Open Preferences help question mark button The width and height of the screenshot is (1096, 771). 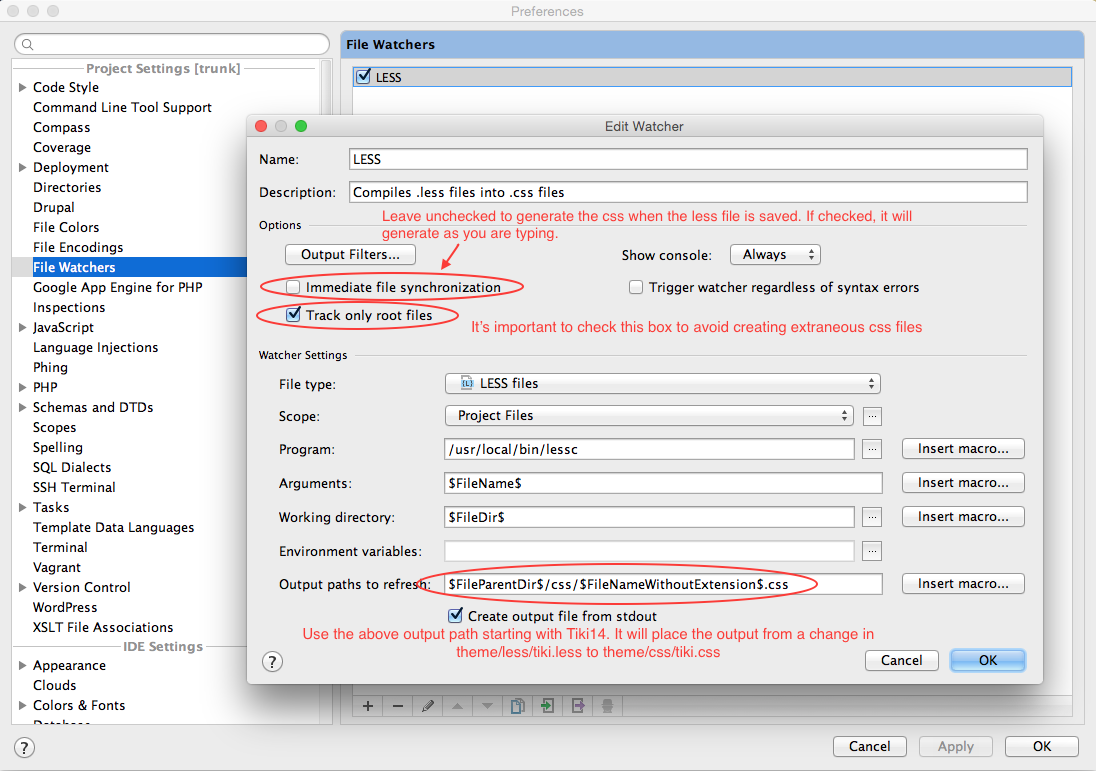(24, 747)
